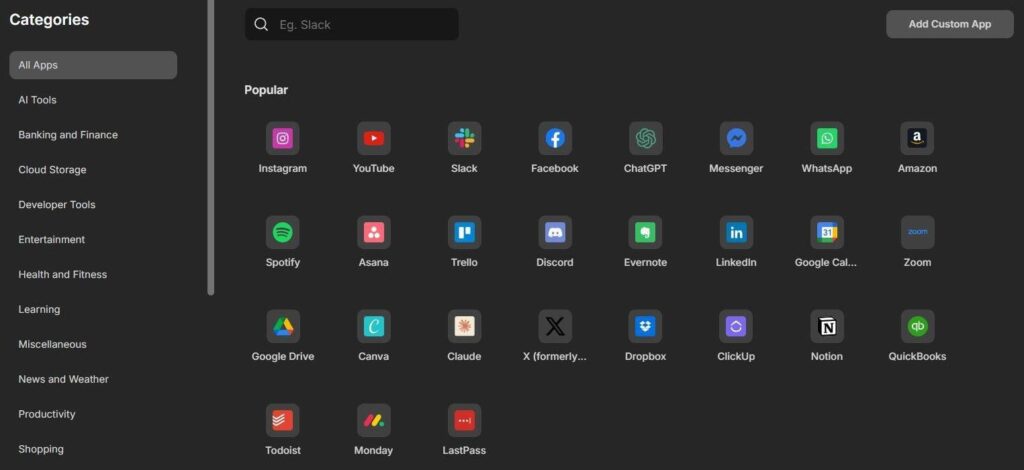Open the Miscellaneous category
This screenshot has height=470, width=1024.
tap(52, 345)
